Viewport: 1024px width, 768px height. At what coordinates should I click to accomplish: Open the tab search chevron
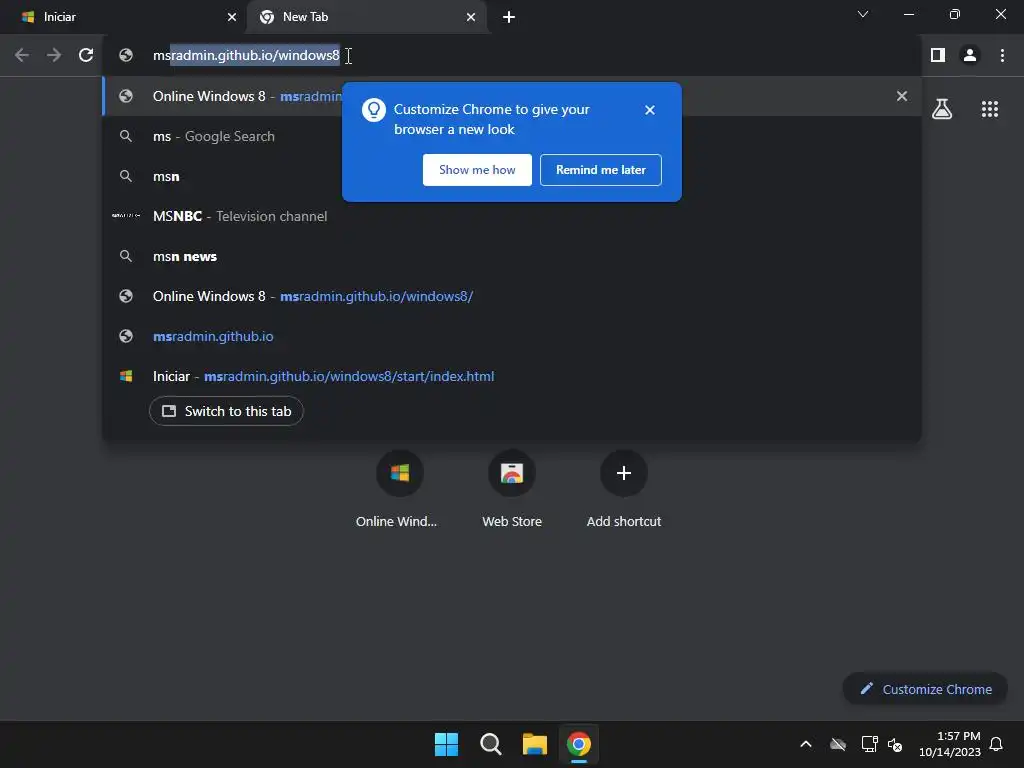(863, 14)
